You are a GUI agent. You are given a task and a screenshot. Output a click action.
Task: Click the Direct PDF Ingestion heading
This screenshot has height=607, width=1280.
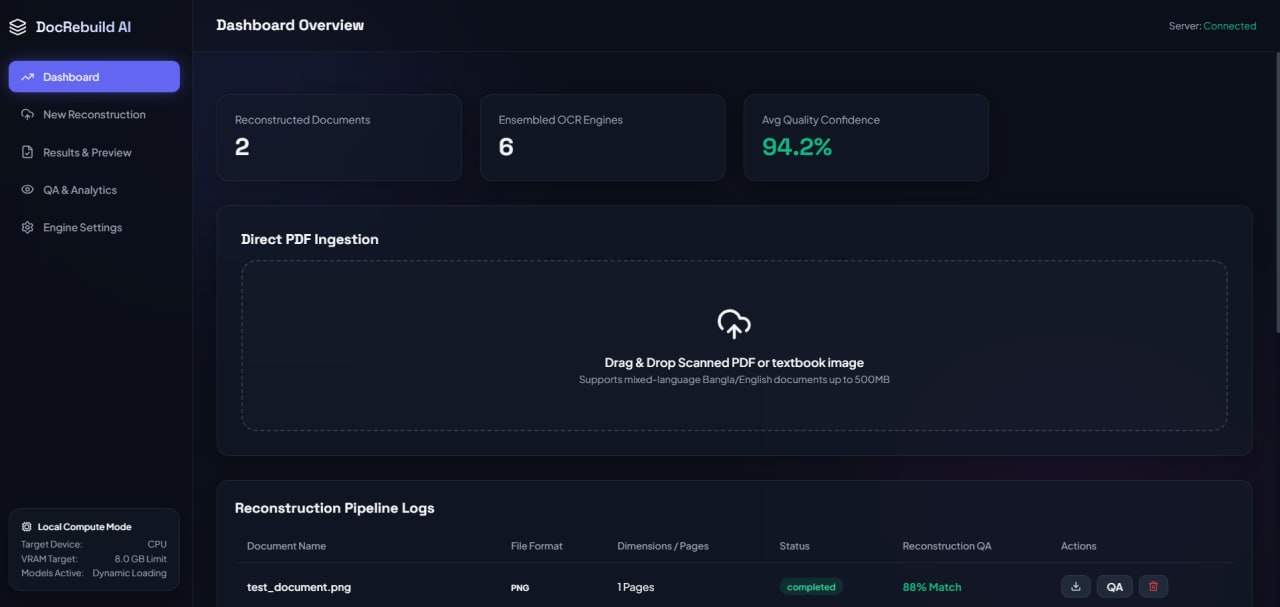pos(310,240)
